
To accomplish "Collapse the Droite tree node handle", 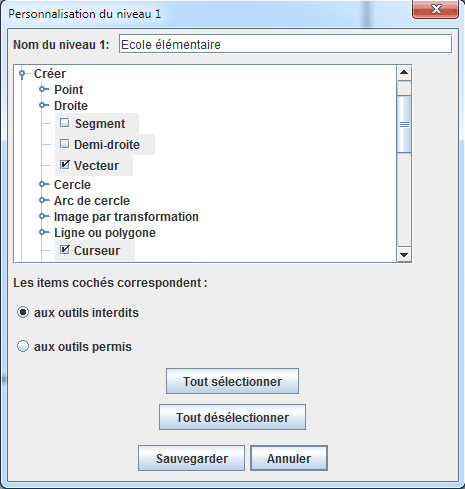I will pos(42,105).
